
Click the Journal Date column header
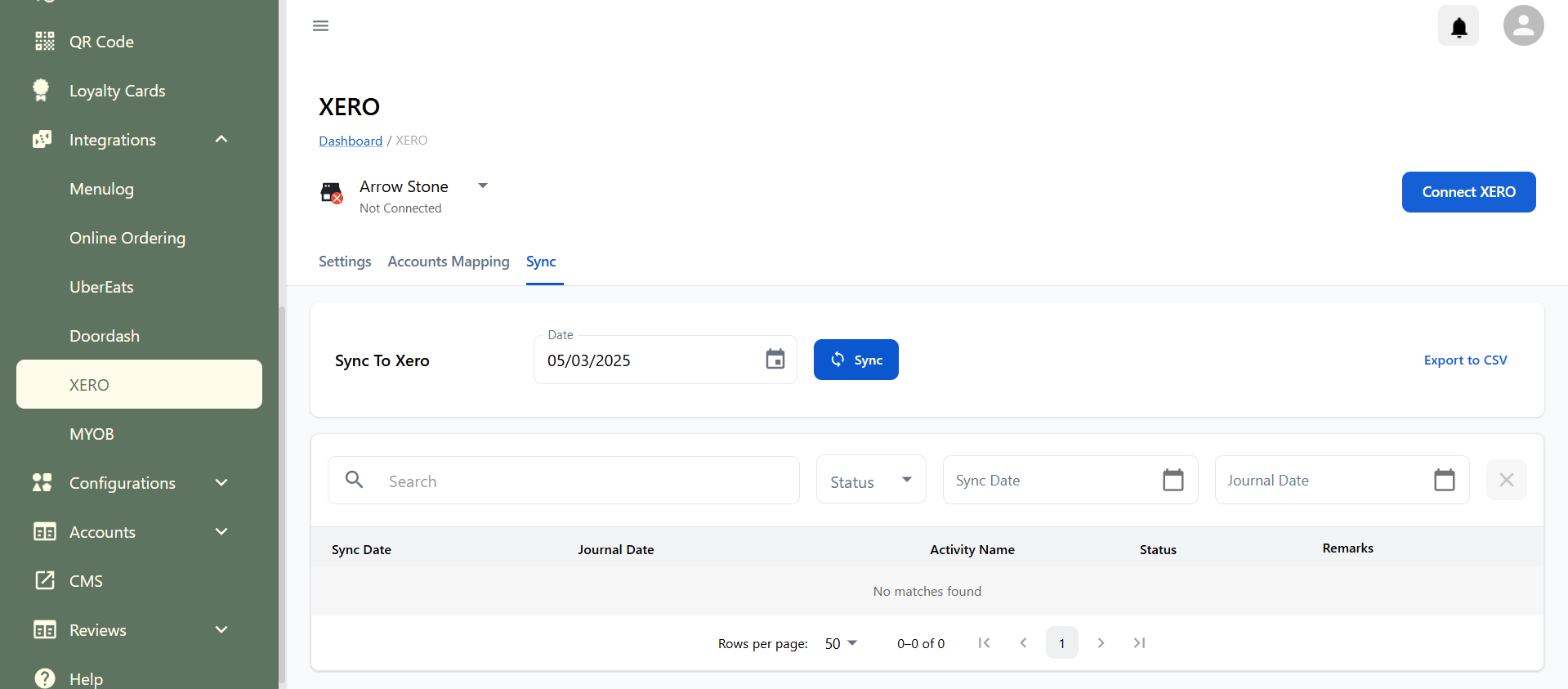tap(616, 550)
